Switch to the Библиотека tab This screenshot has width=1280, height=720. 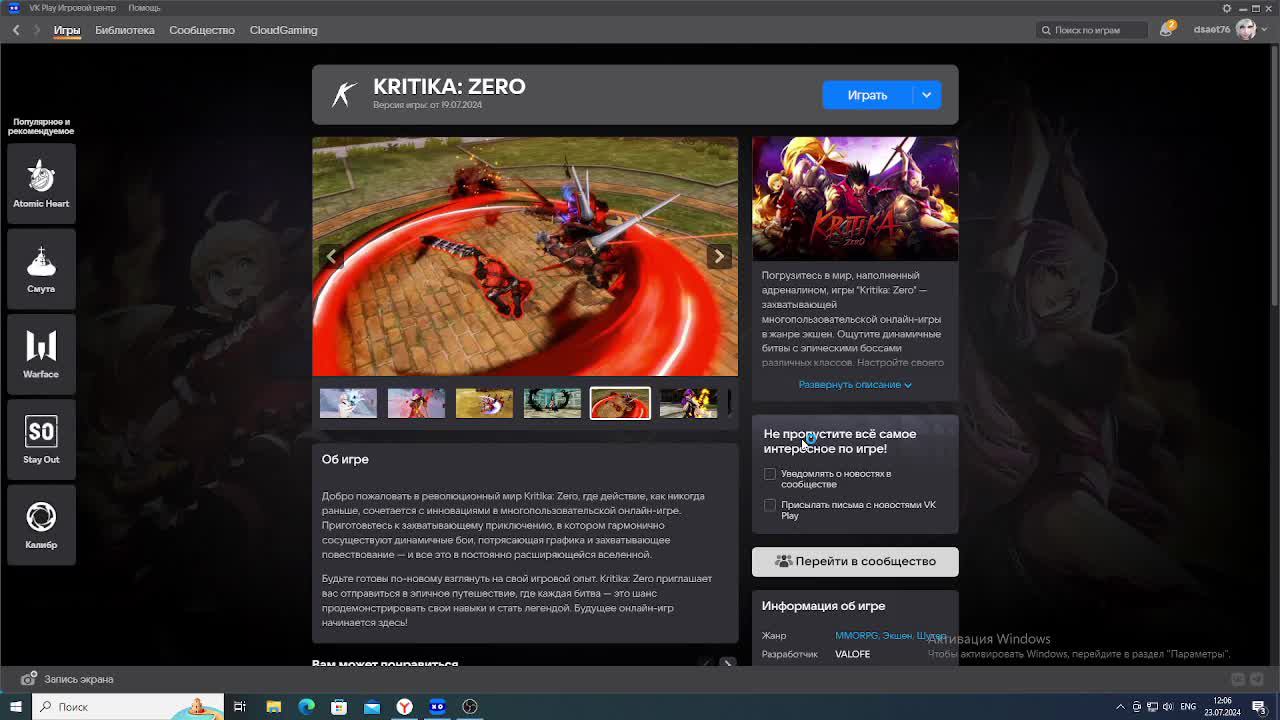click(125, 30)
